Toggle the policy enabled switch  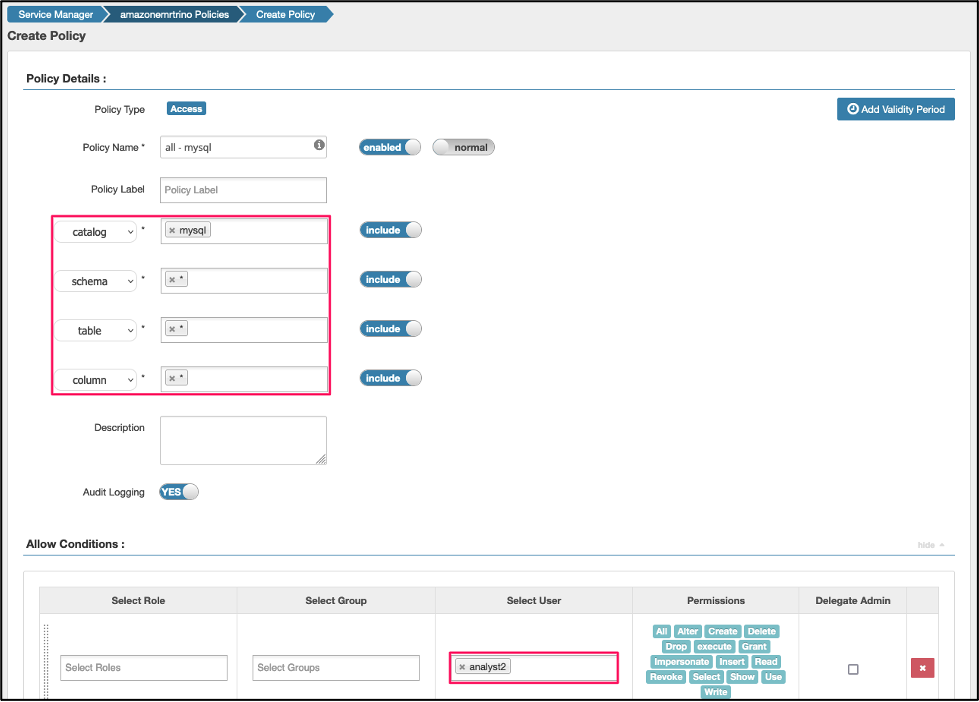coord(390,147)
